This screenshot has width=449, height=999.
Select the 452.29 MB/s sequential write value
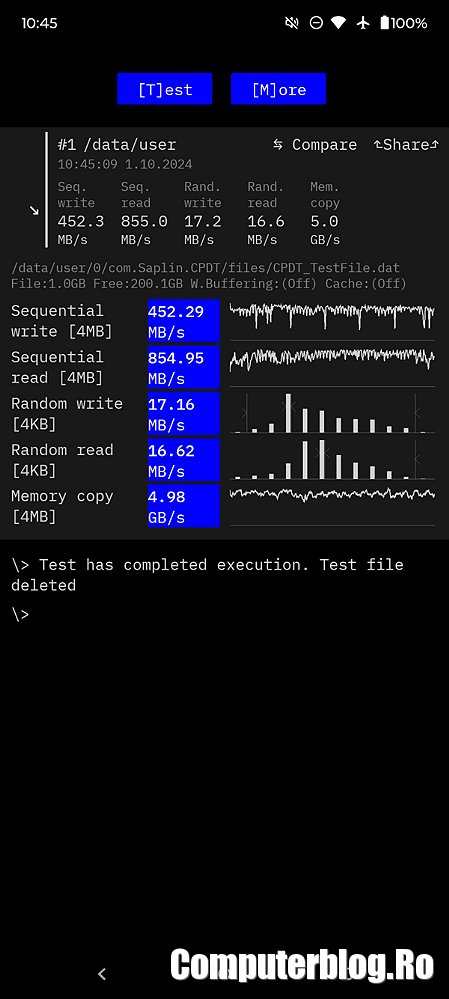click(183, 321)
